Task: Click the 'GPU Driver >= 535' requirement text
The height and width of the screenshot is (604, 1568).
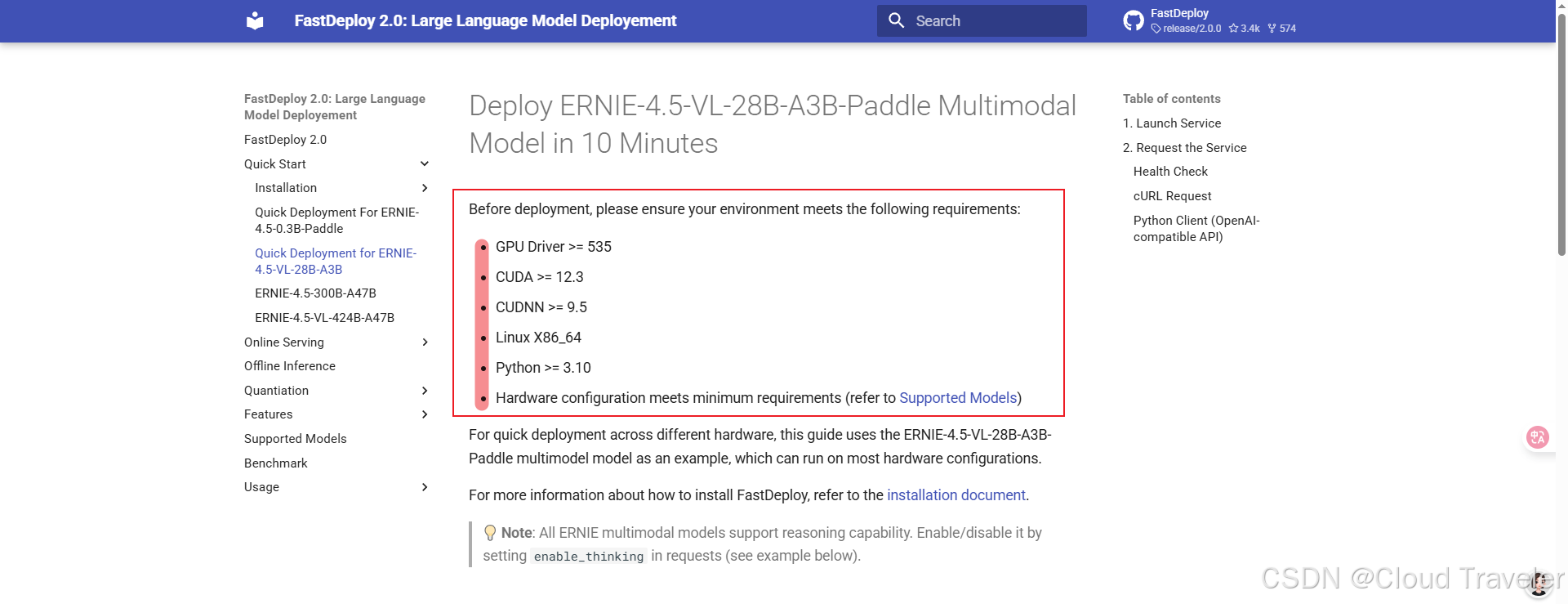Action: point(553,247)
